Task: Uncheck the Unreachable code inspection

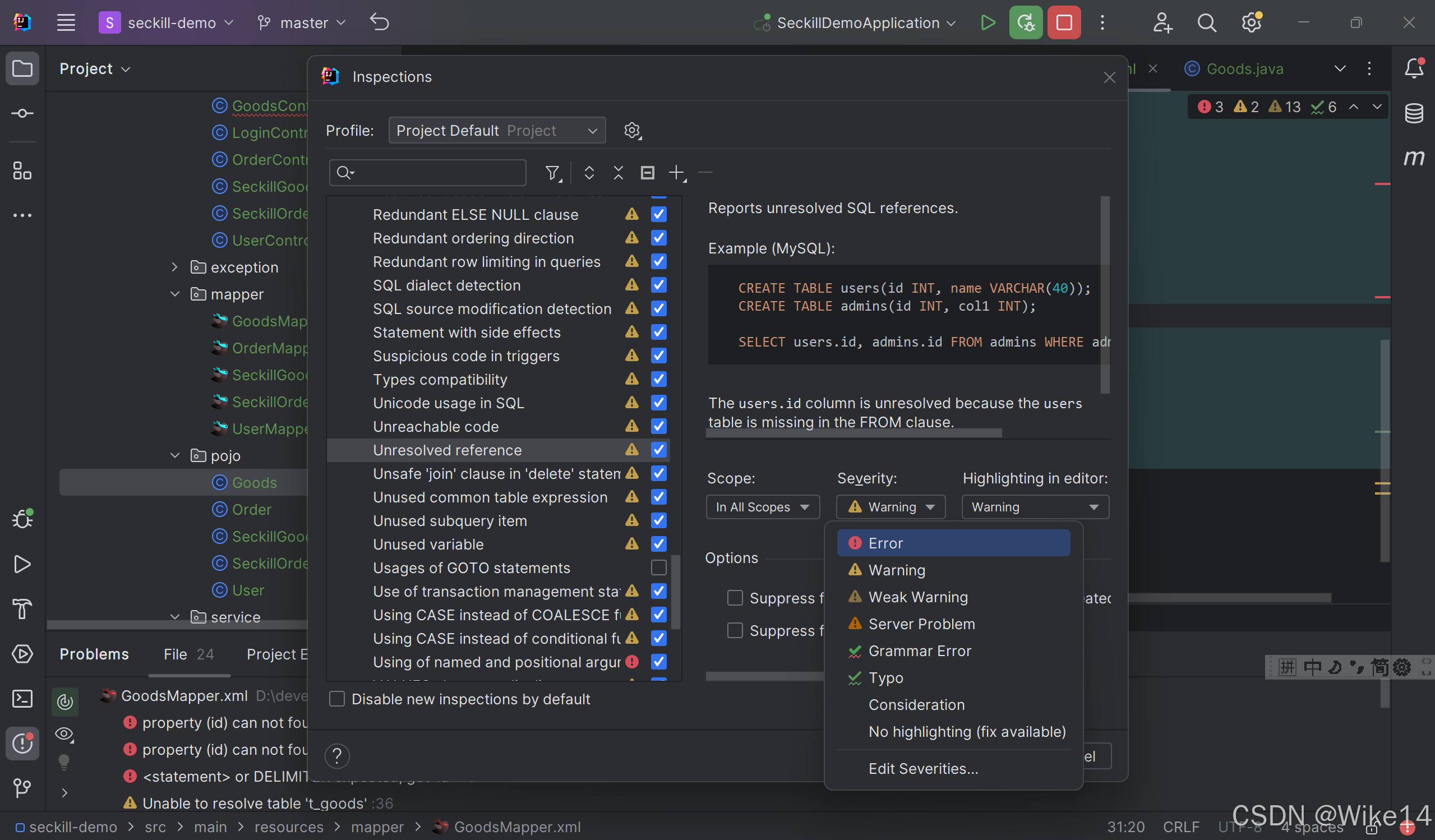Action: click(658, 426)
